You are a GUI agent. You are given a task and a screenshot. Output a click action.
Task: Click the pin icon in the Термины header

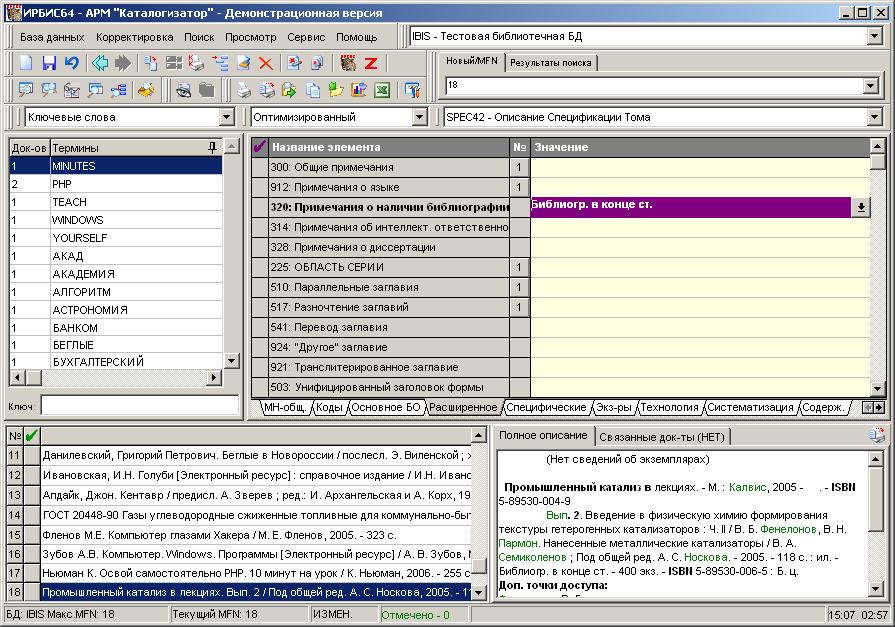point(213,148)
